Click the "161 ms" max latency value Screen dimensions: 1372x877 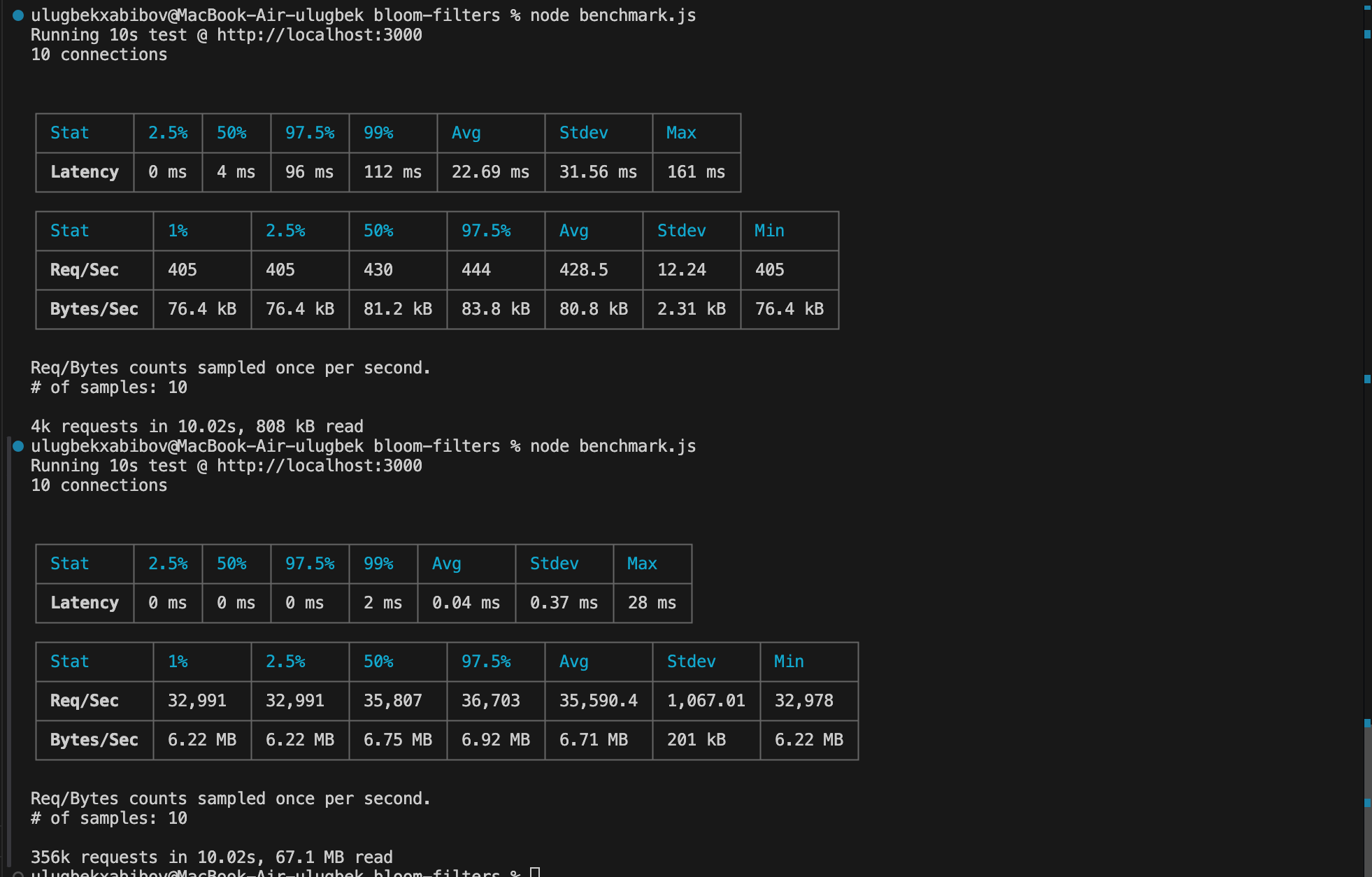696,172
